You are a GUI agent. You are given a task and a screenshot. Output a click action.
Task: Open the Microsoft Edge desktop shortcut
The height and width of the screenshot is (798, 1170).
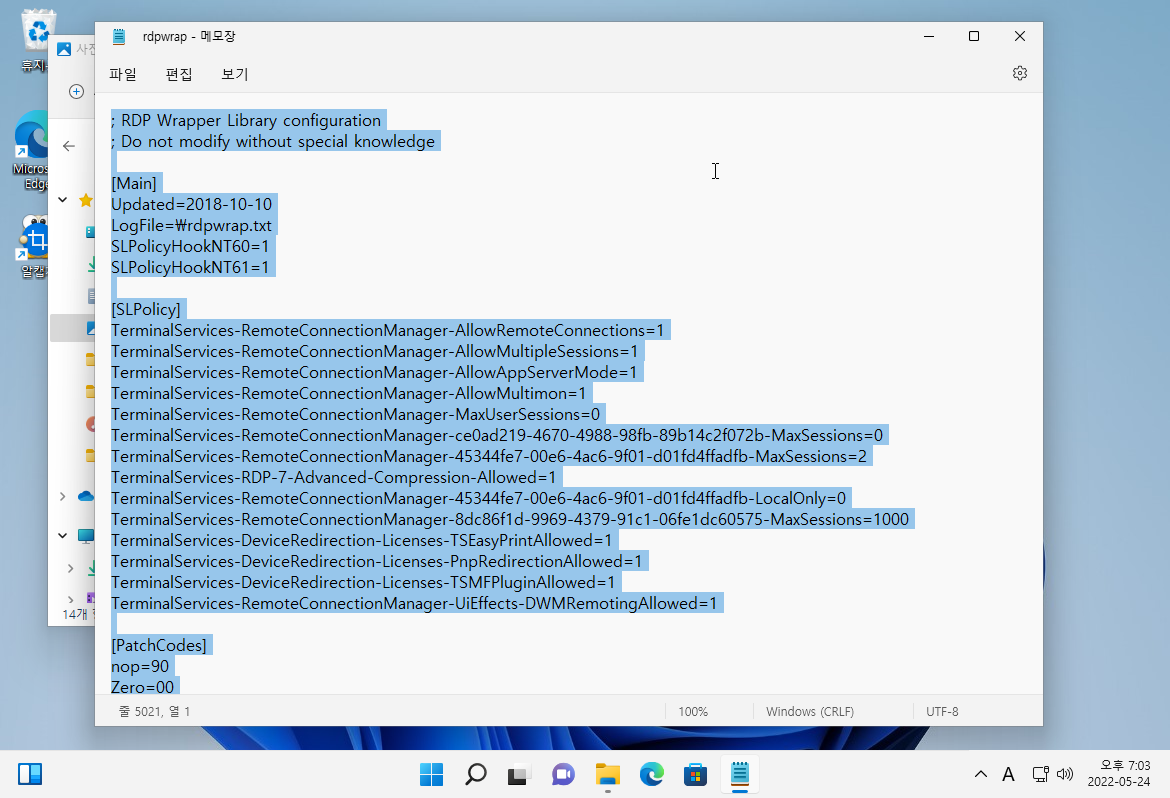[x=31, y=149]
